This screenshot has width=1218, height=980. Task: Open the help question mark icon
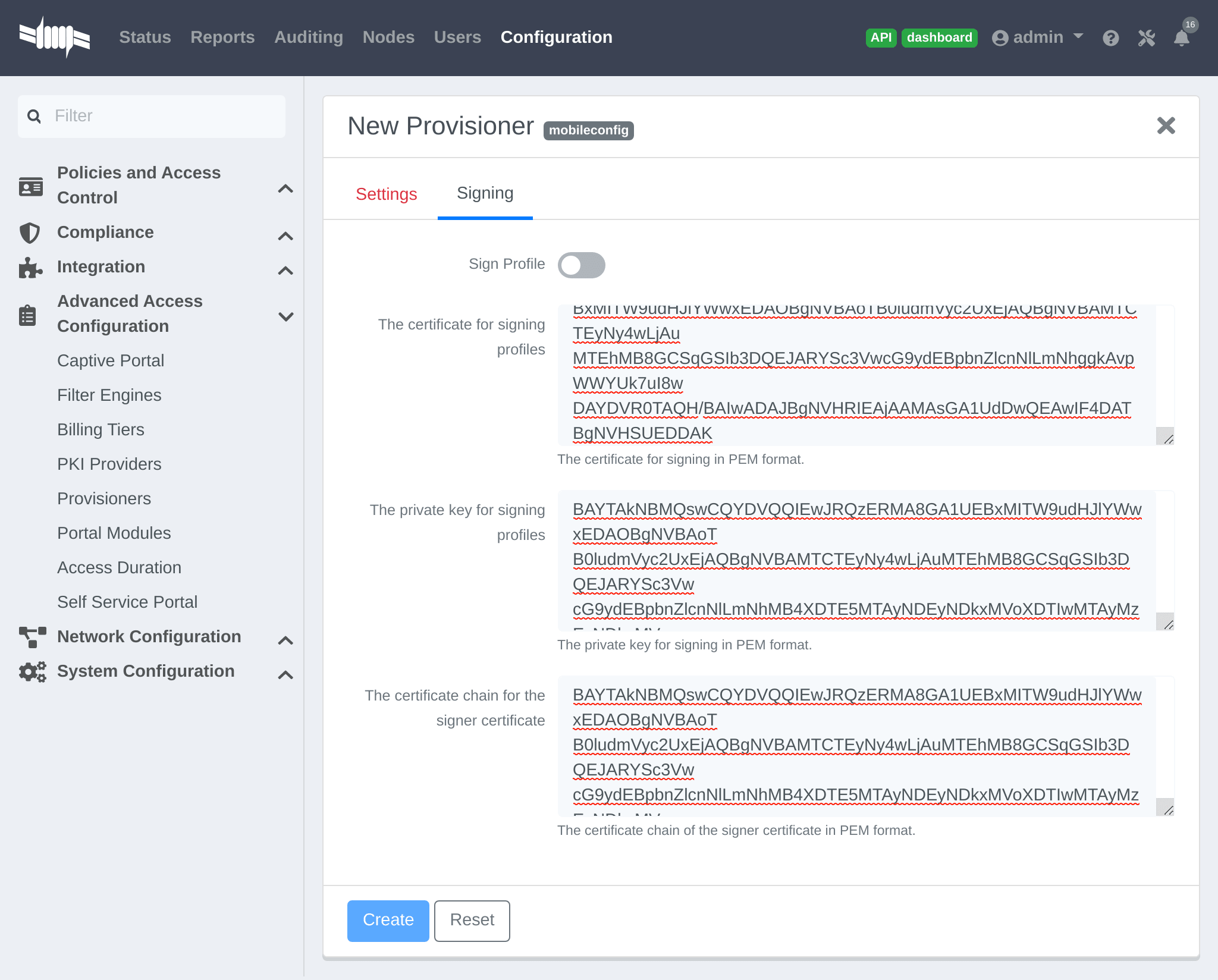pos(1110,38)
